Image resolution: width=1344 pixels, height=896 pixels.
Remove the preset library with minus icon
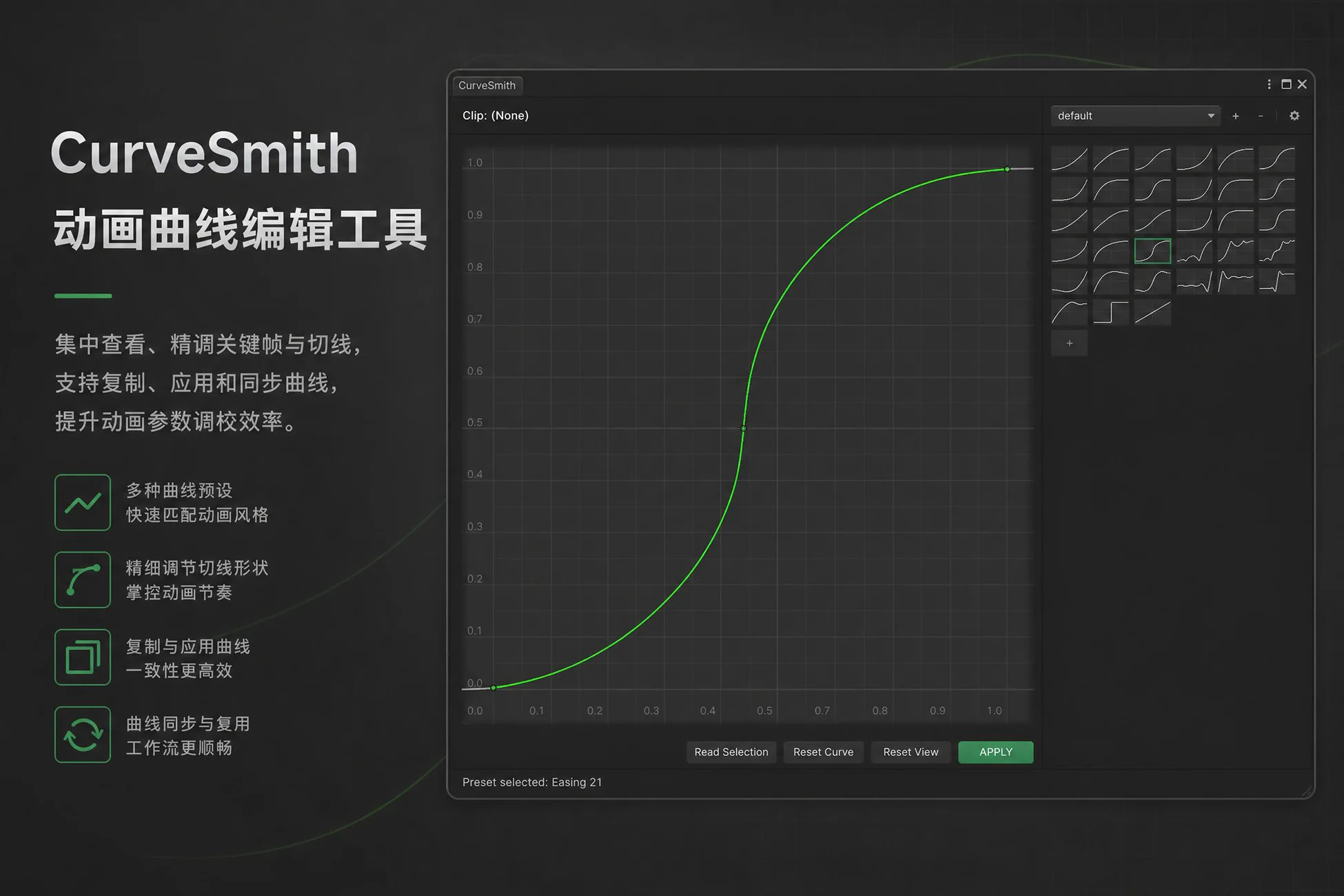click(1261, 116)
